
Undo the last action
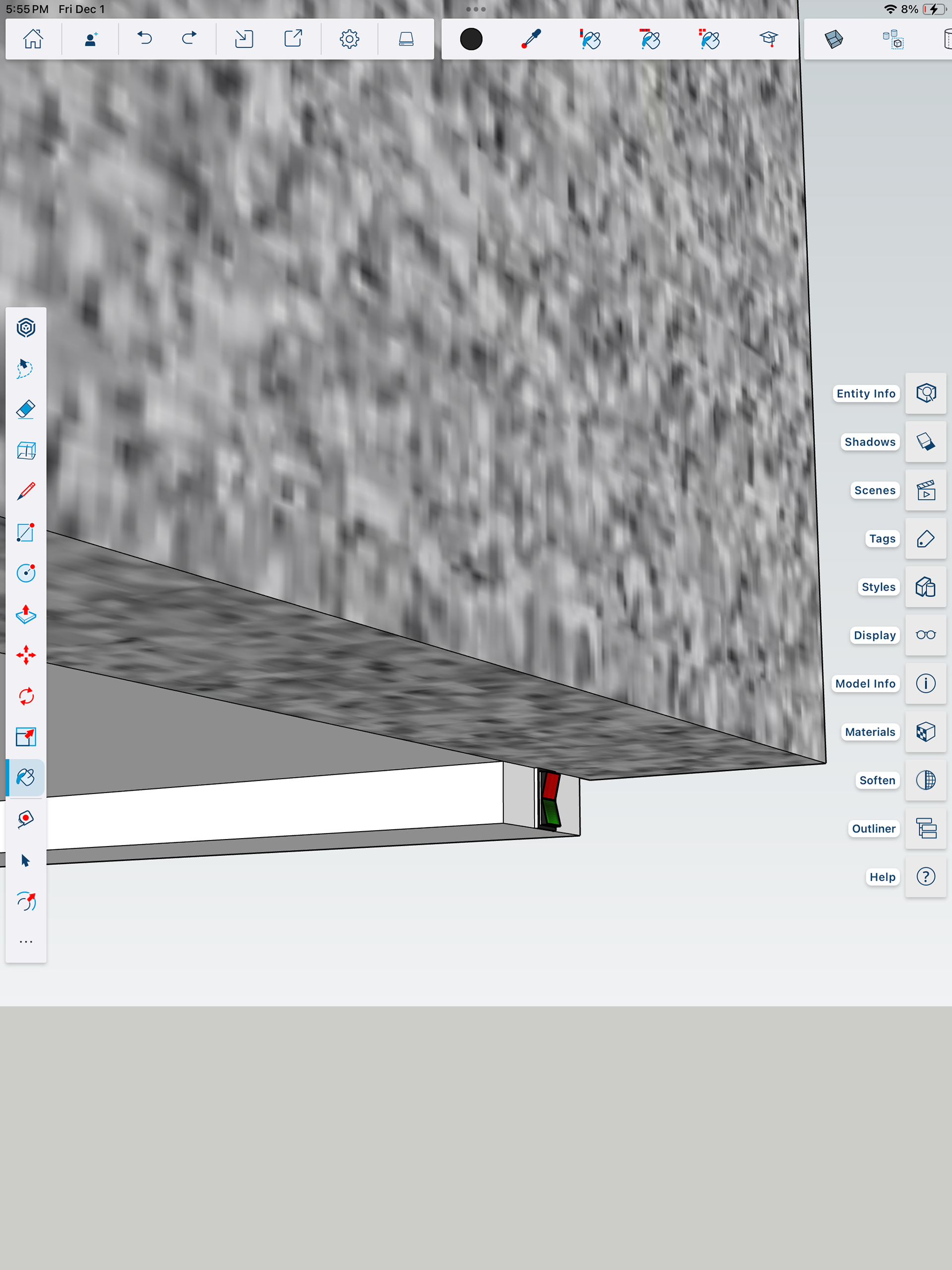[145, 39]
